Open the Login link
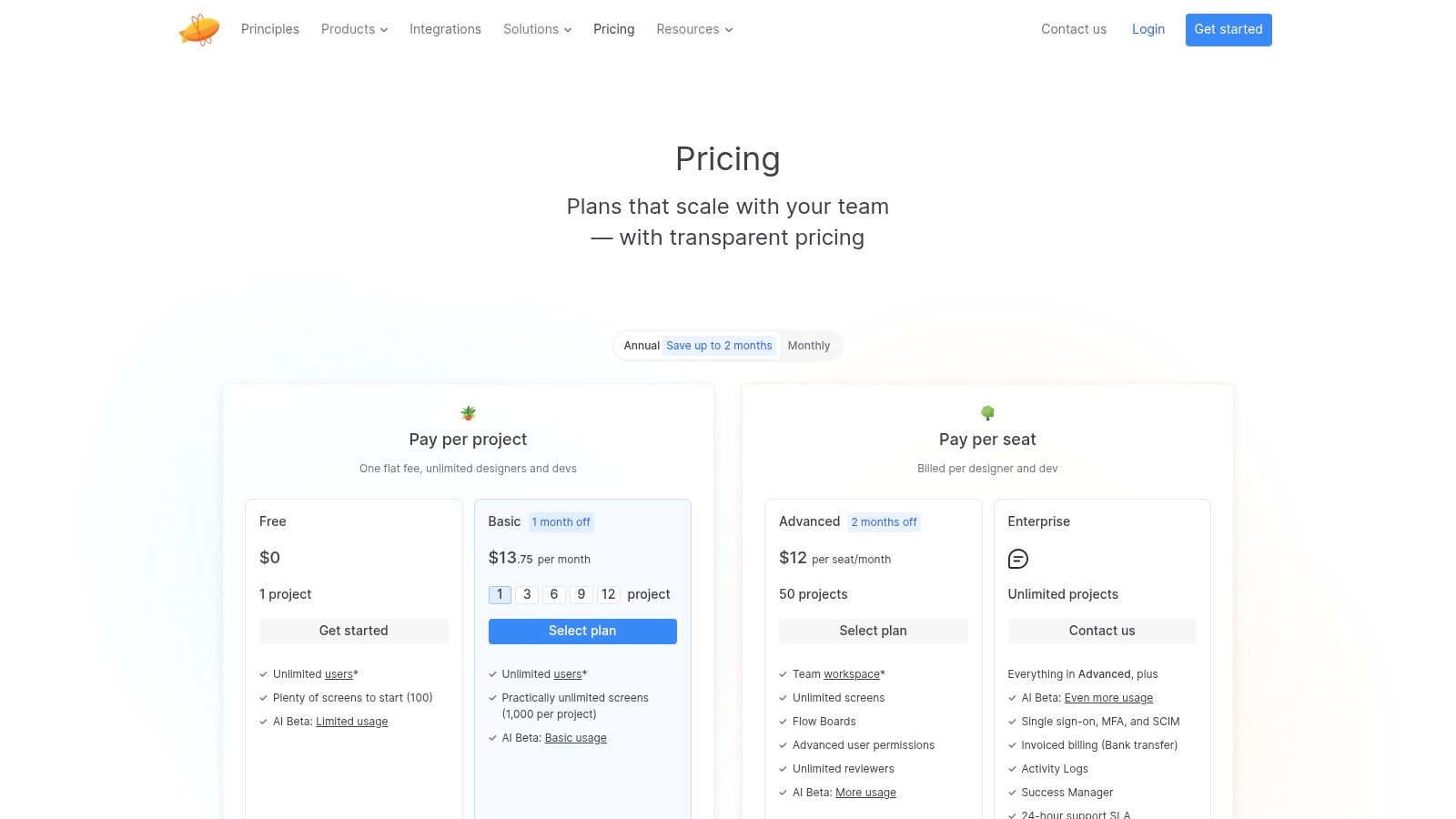 (1148, 29)
